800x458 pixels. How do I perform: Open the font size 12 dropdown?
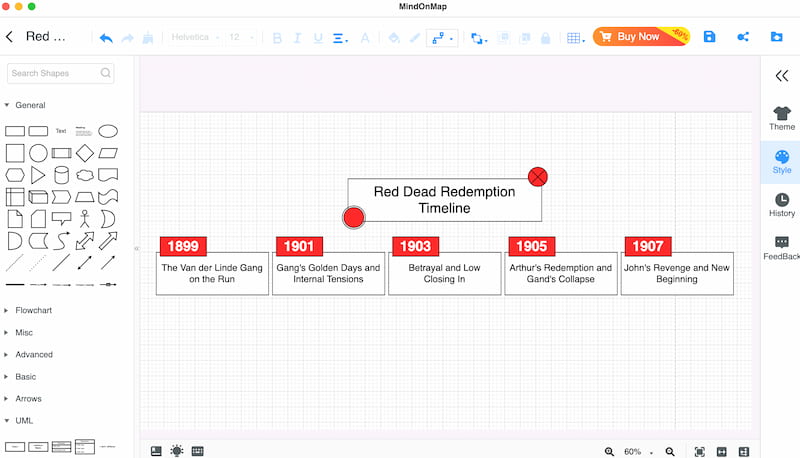coord(241,37)
